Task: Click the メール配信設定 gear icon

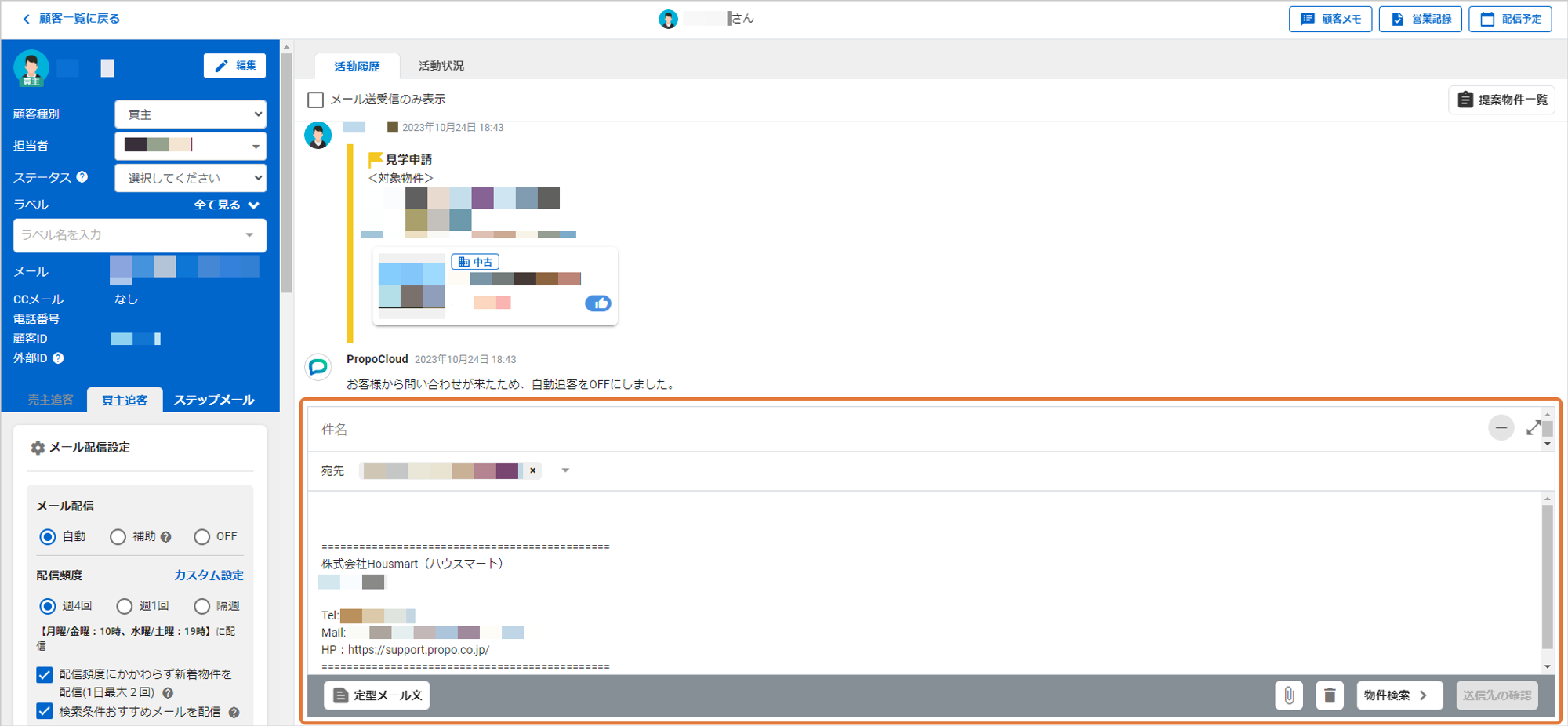Action: (38, 448)
